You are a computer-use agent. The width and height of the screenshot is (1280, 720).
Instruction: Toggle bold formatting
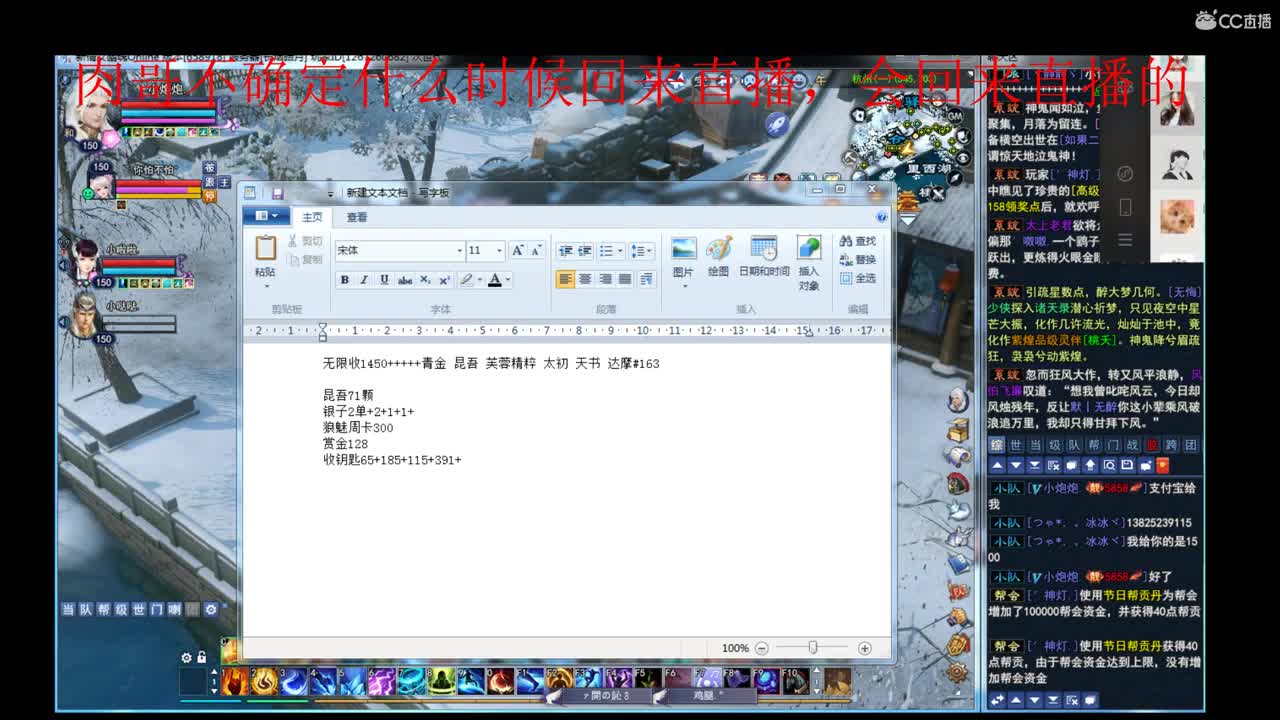pos(344,280)
